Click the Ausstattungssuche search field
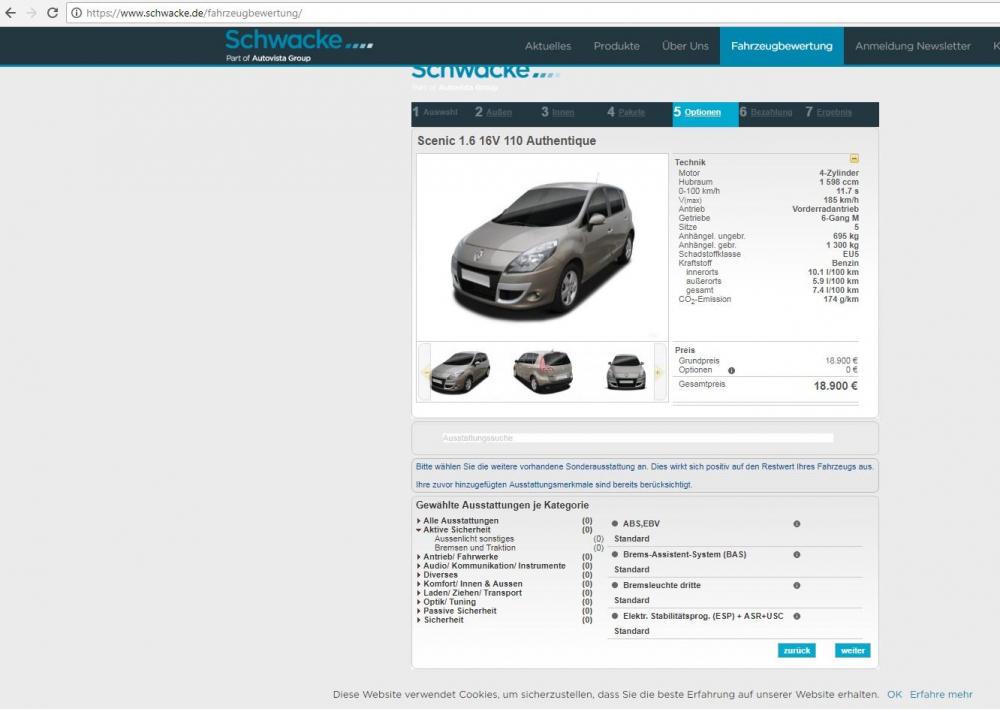Viewport: 1000px width, 709px height. click(638, 438)
